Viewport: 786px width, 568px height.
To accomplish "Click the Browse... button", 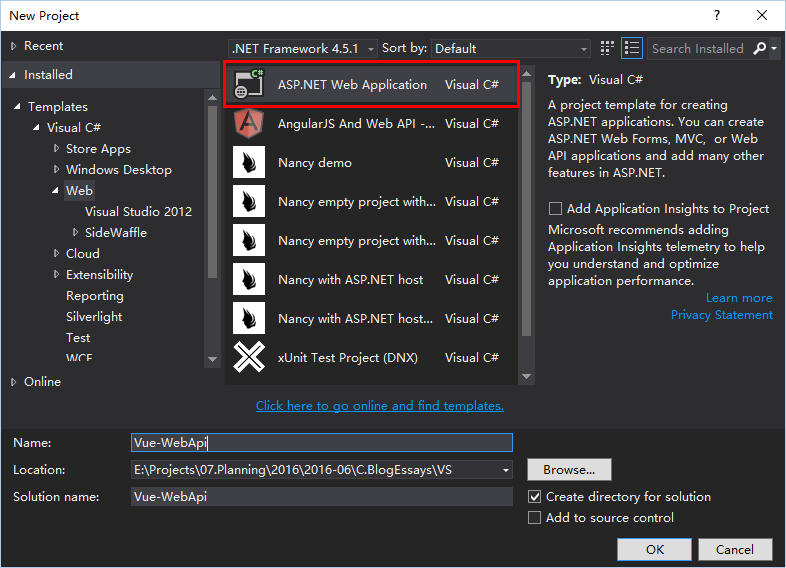I will pyautogui.click(x=569, y=470).
